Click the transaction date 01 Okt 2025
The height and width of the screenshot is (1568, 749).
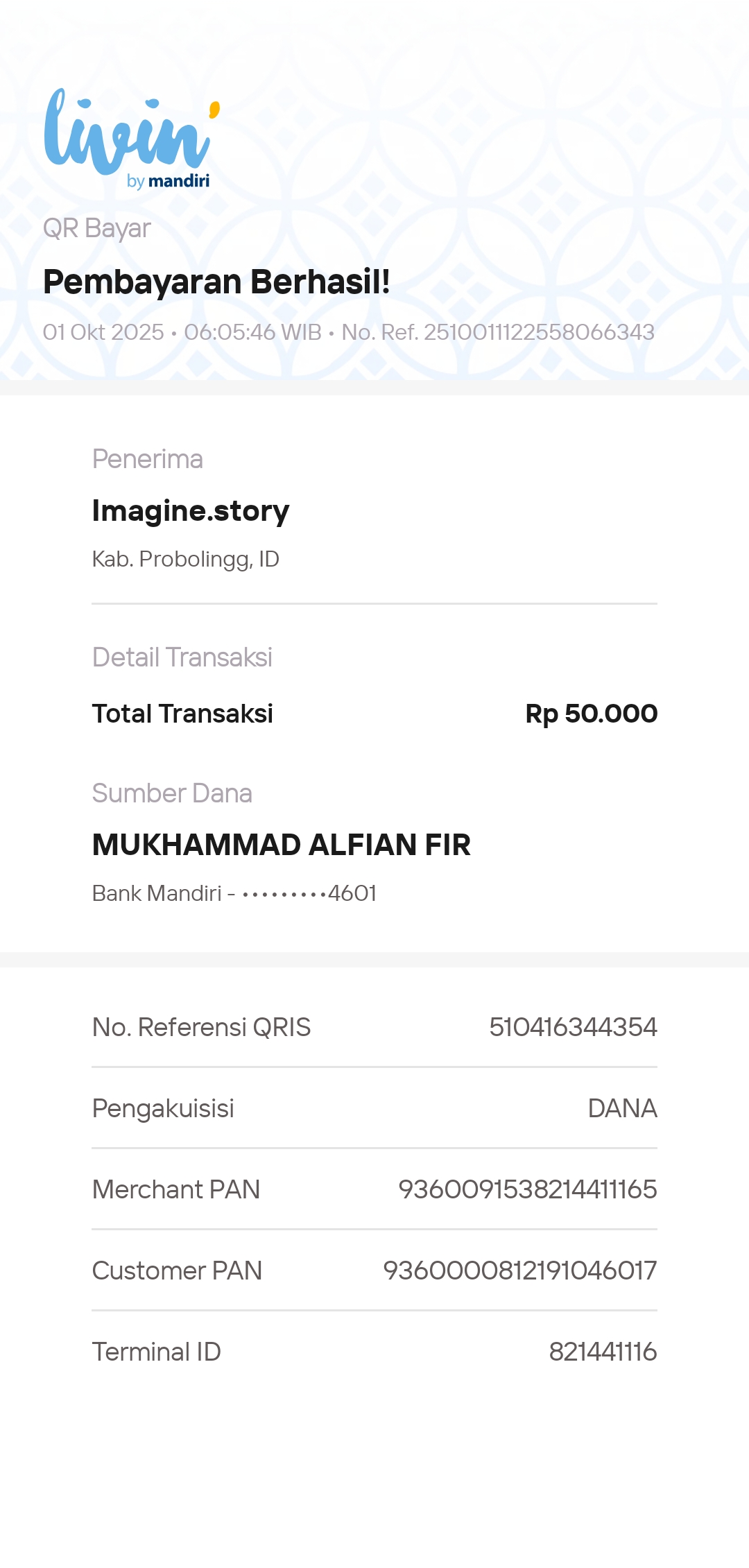point(103,332)
